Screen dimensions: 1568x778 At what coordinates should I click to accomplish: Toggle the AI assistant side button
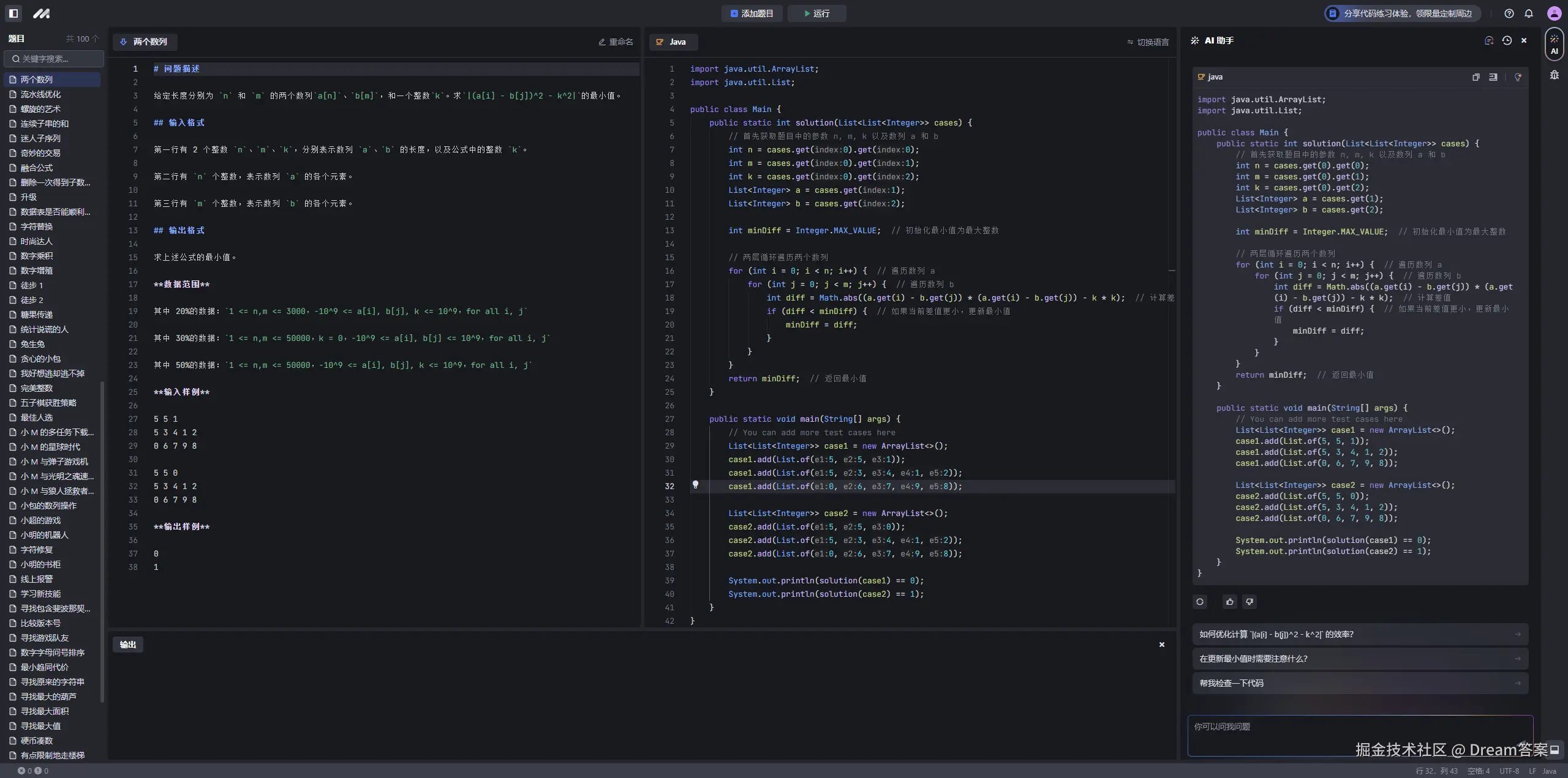[1555, 44]
